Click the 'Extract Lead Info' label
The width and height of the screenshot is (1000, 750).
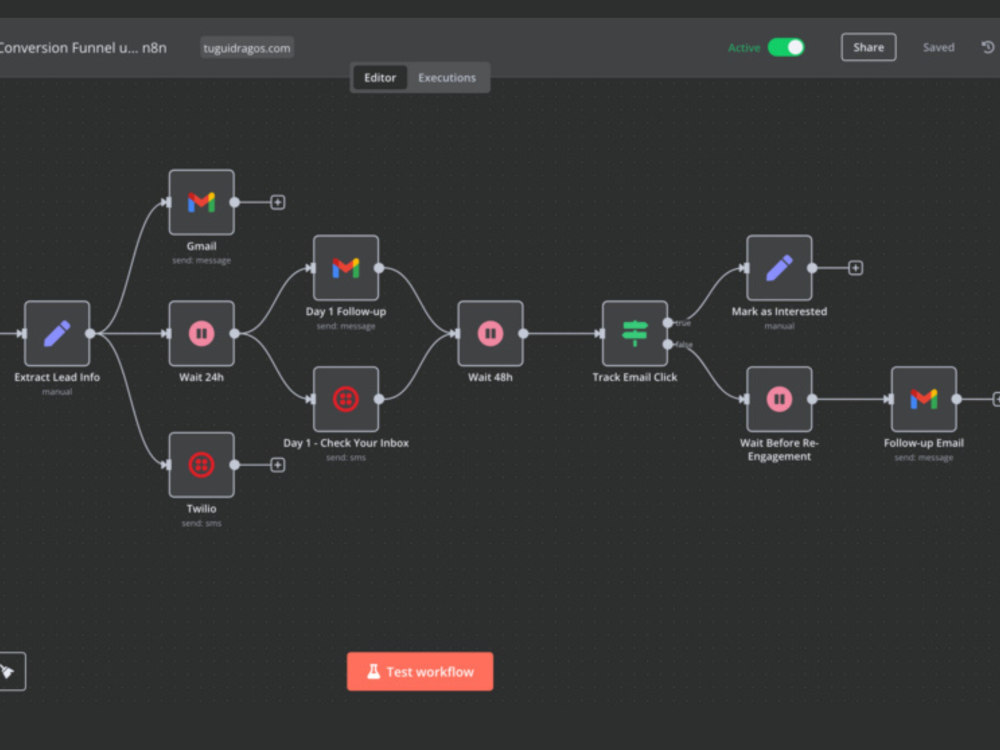57,377
